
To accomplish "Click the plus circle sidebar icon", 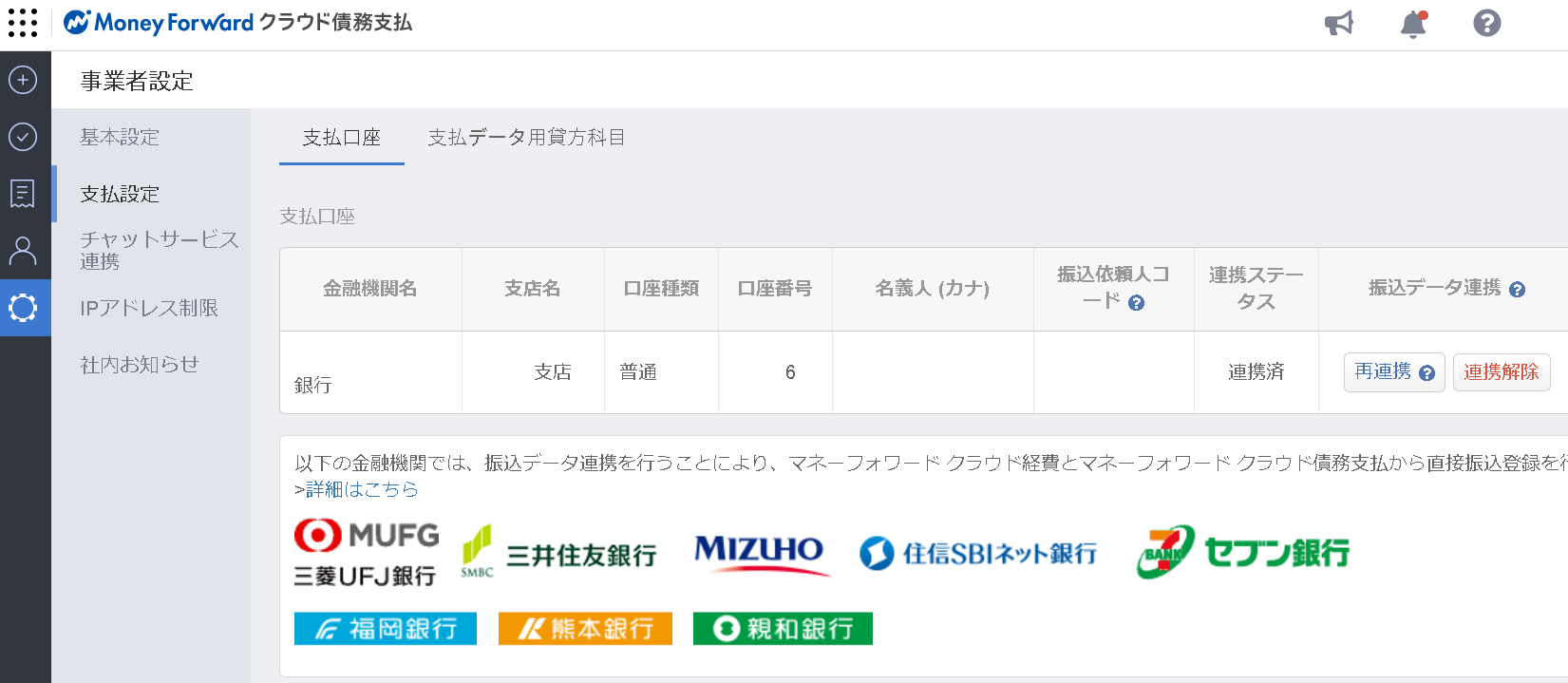I will [x=23, y=80].
